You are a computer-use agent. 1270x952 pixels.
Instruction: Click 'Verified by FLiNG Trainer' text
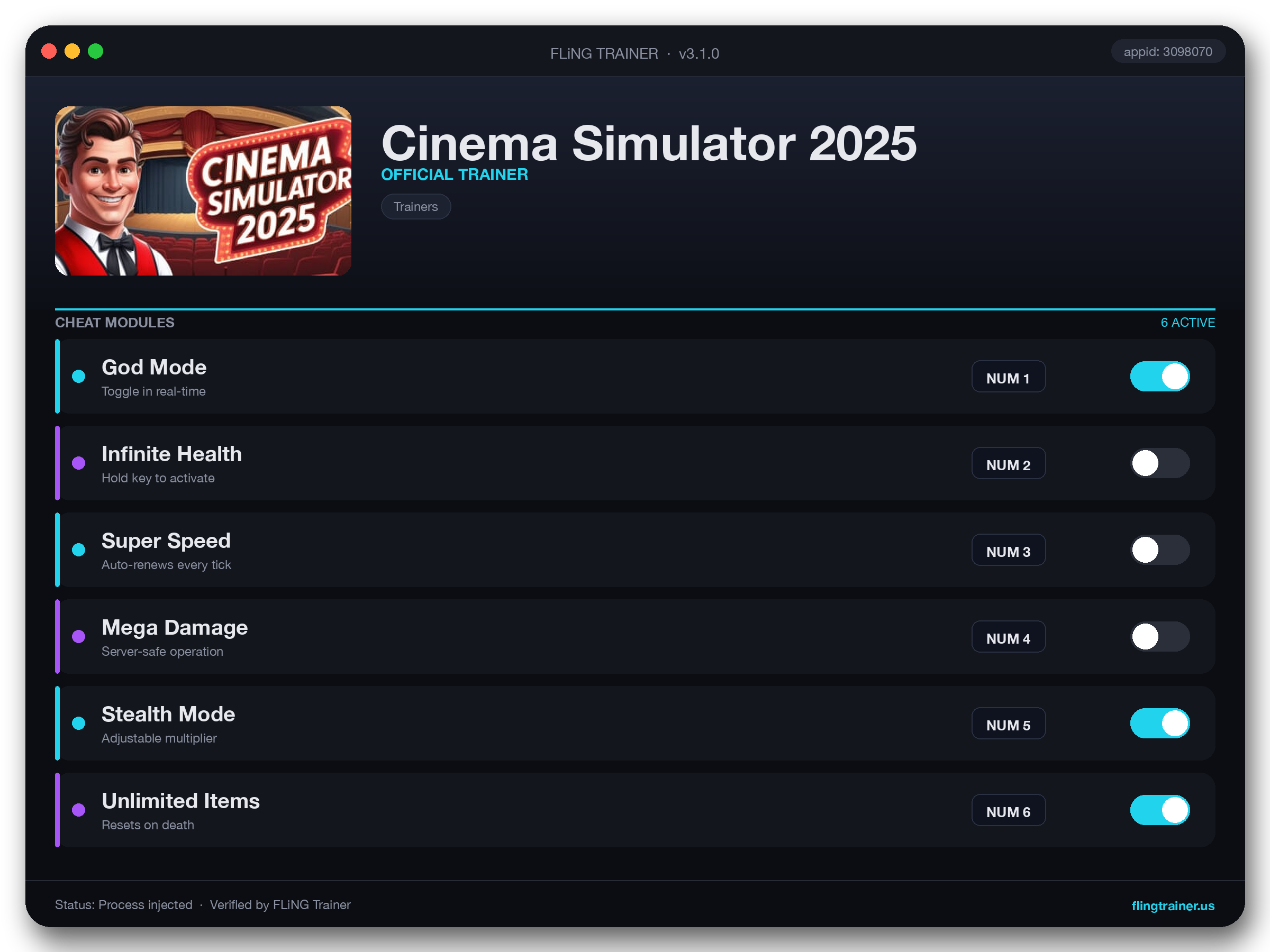[x=280, y=905]
